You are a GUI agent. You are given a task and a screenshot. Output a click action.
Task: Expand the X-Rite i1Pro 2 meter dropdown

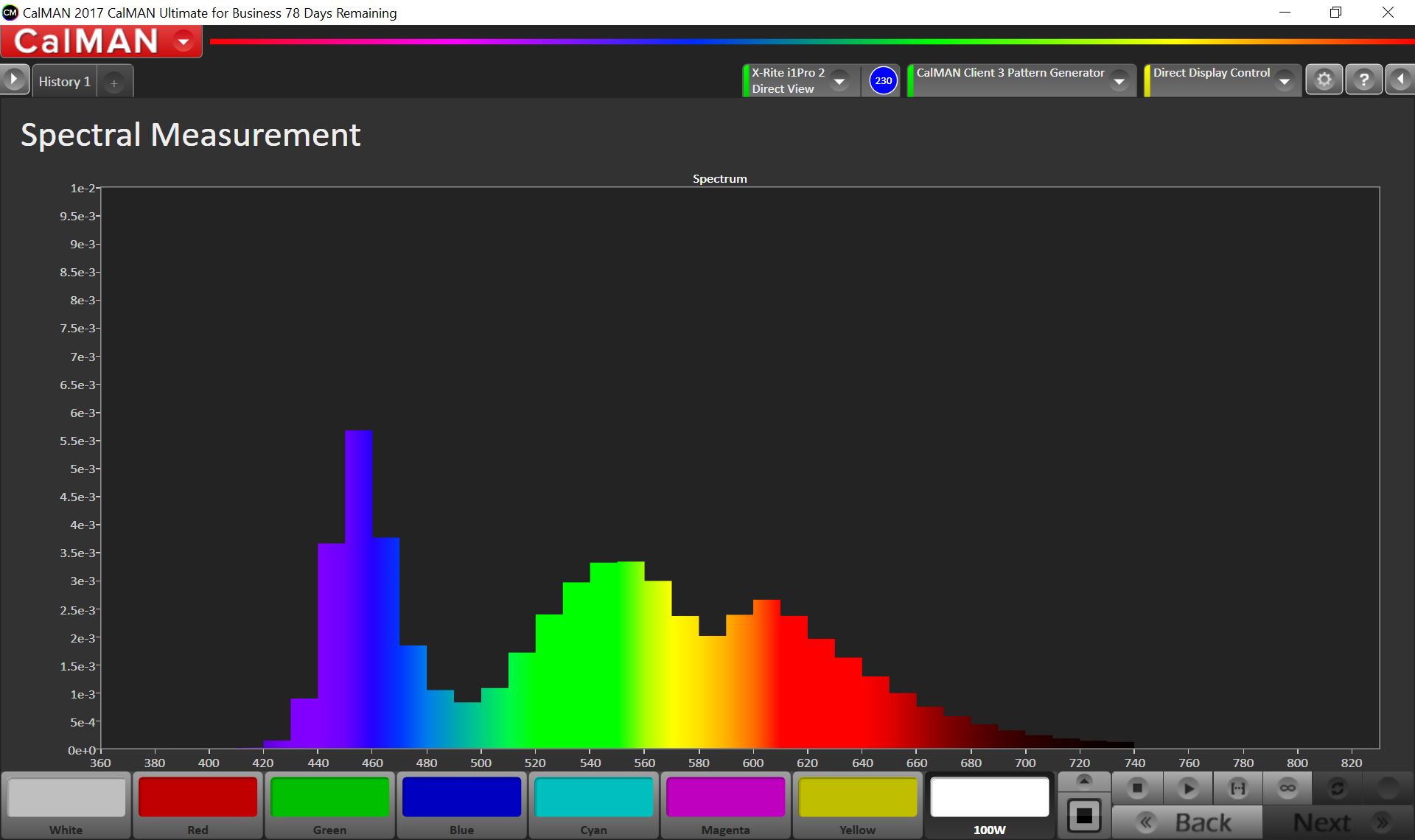[839, 80]
